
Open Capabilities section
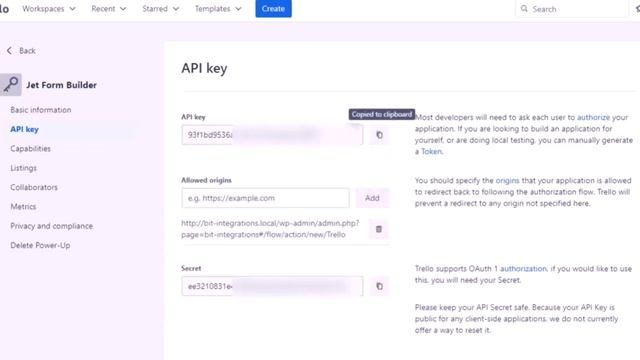[31, 149]
